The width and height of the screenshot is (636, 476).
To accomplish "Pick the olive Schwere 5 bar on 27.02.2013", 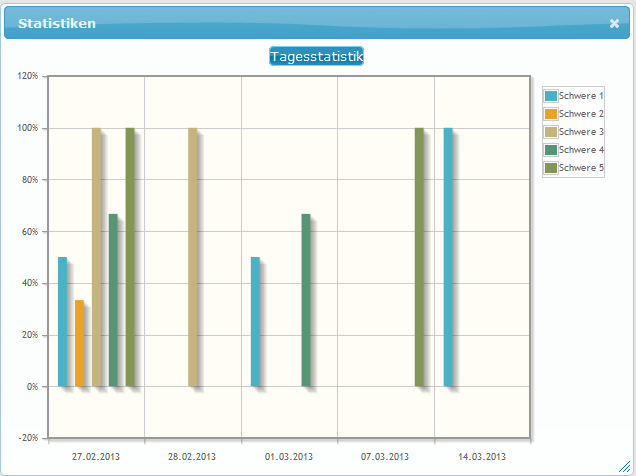I will [x=130, y=257].
